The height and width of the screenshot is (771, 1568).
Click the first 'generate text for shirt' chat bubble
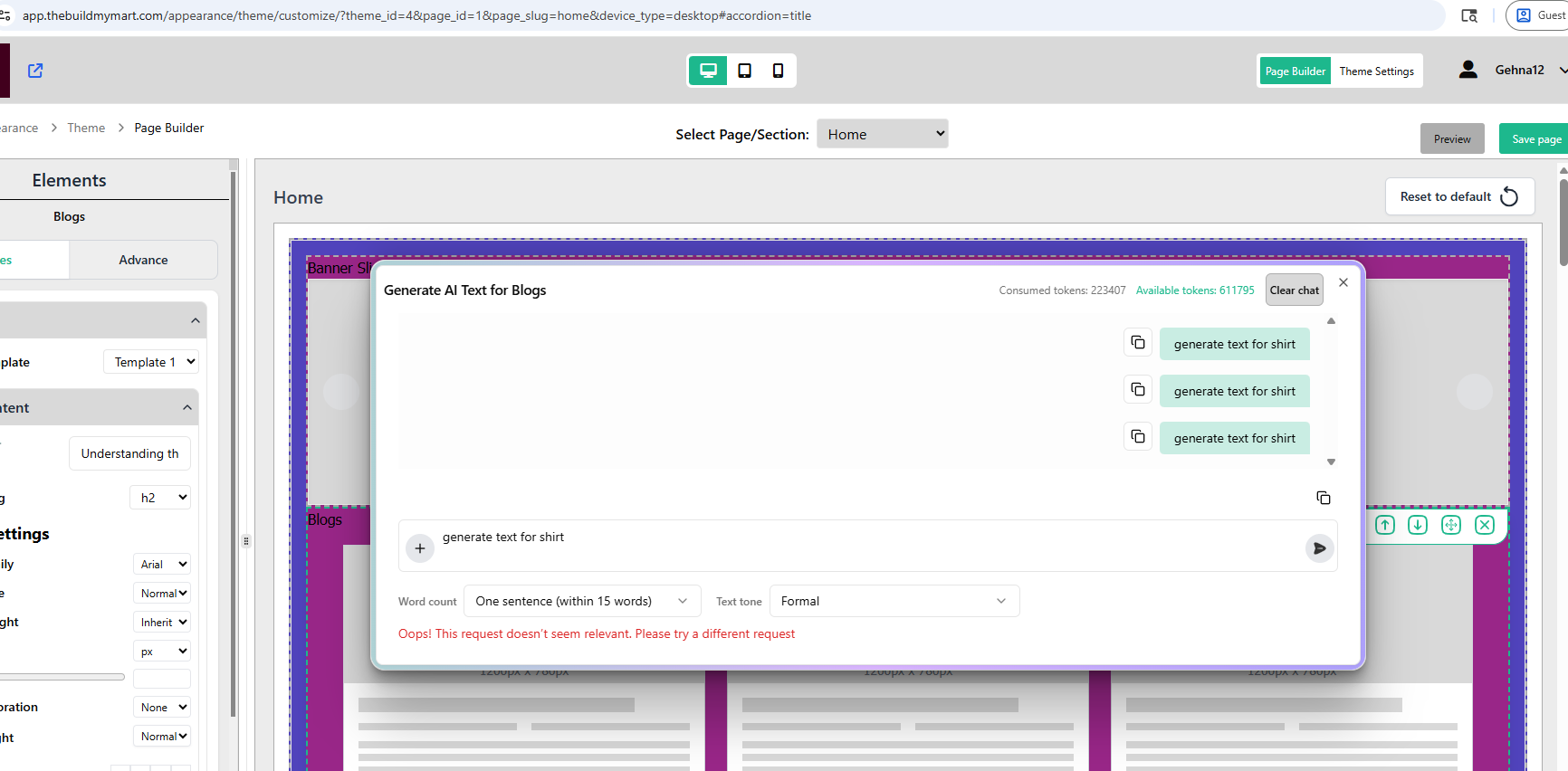pos(1235,344)
